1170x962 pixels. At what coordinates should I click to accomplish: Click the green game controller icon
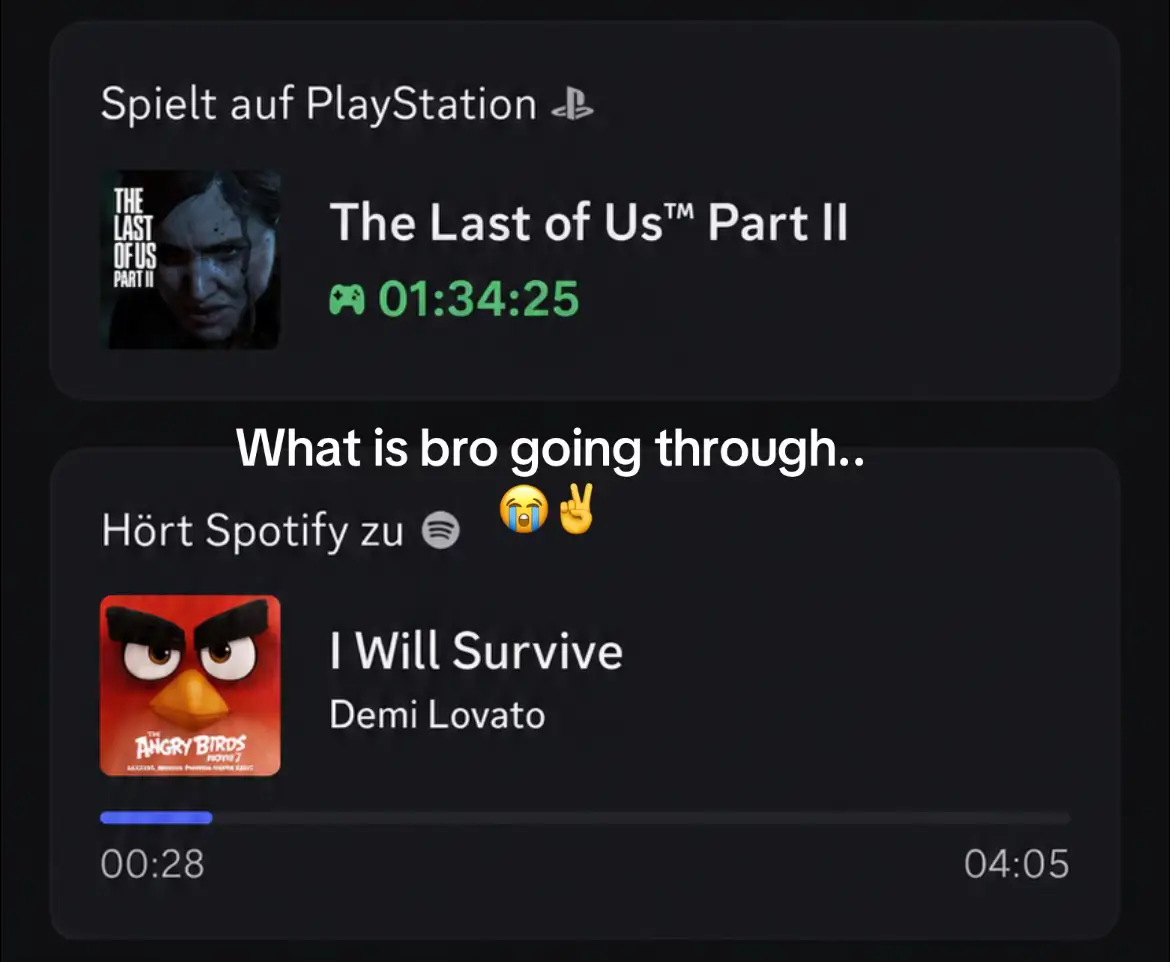click(x=347, y=300)
